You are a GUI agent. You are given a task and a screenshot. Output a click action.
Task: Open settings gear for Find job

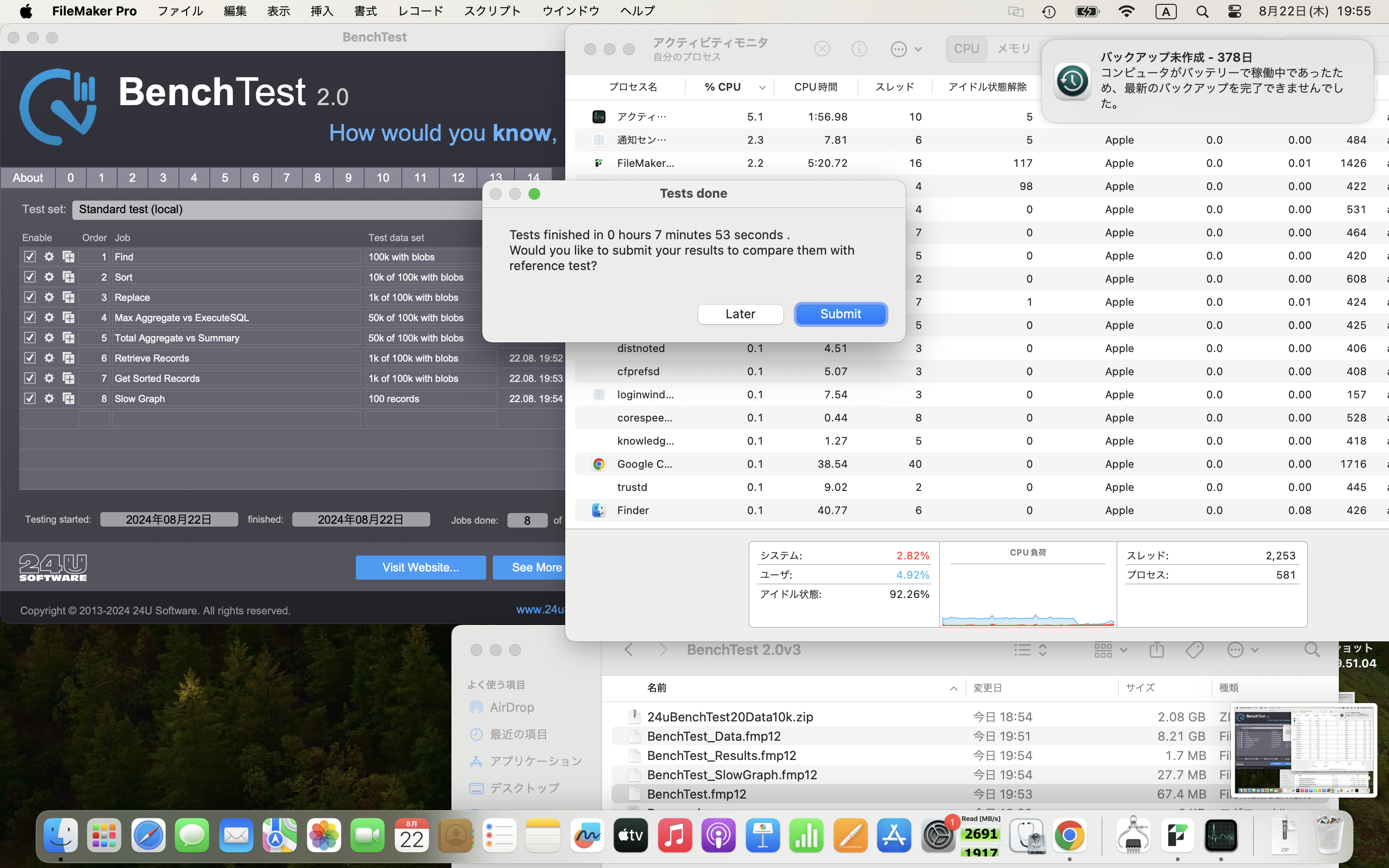coord(49,257)
